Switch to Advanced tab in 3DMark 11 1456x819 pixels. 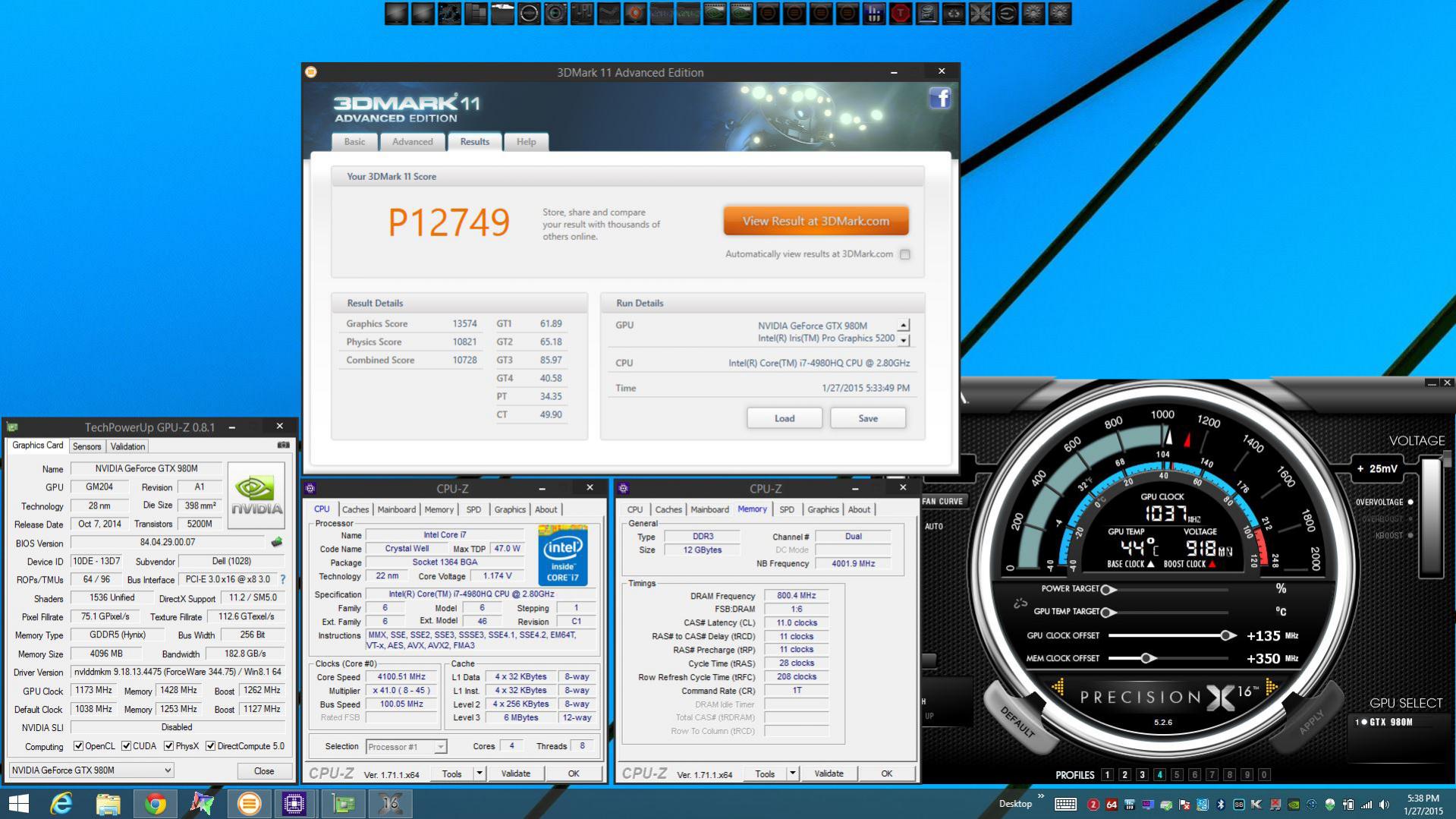point(412,142)
